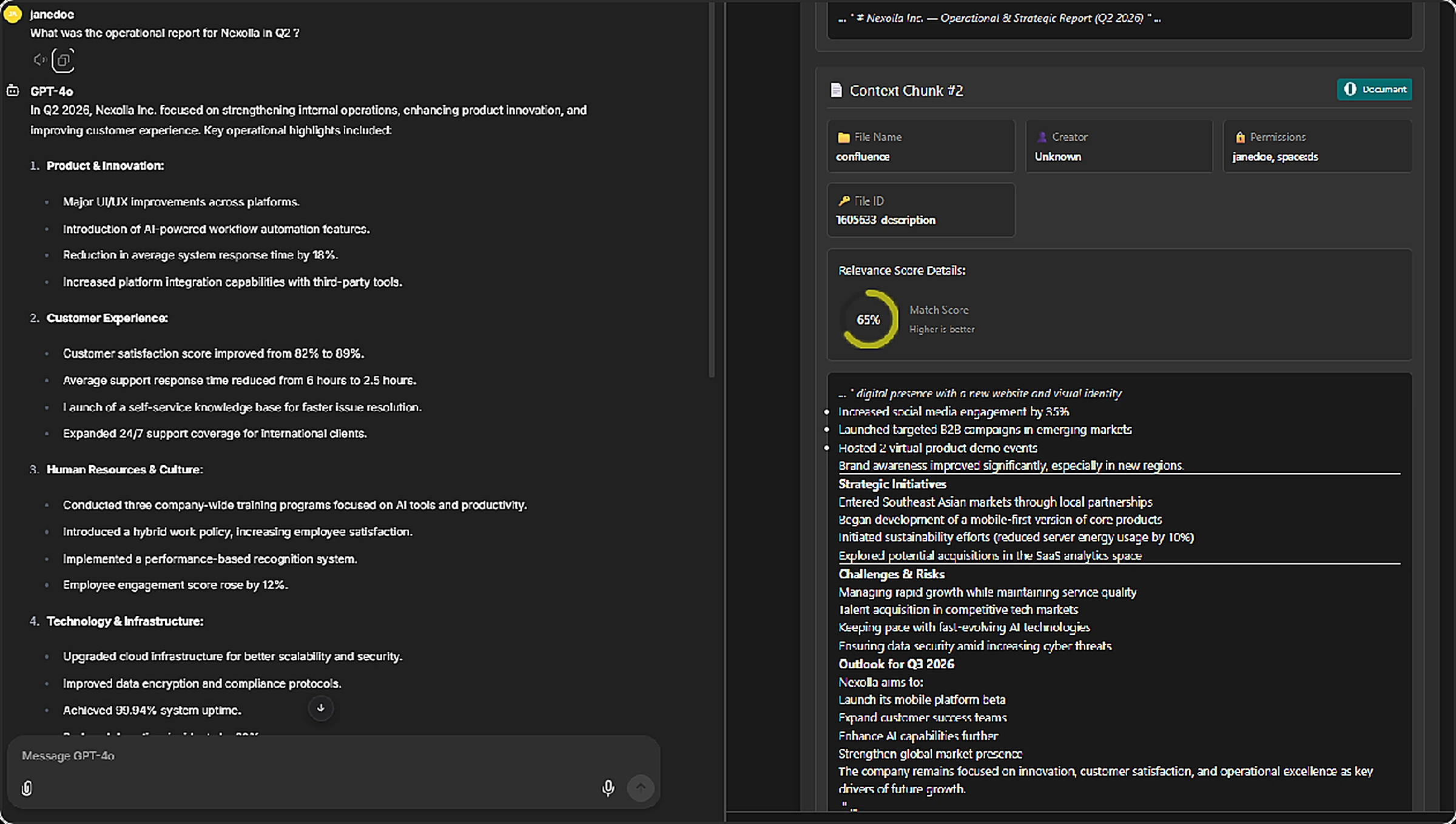Click the third-party tools integration bullet
1456x824 pixels.
click(233, 283)
